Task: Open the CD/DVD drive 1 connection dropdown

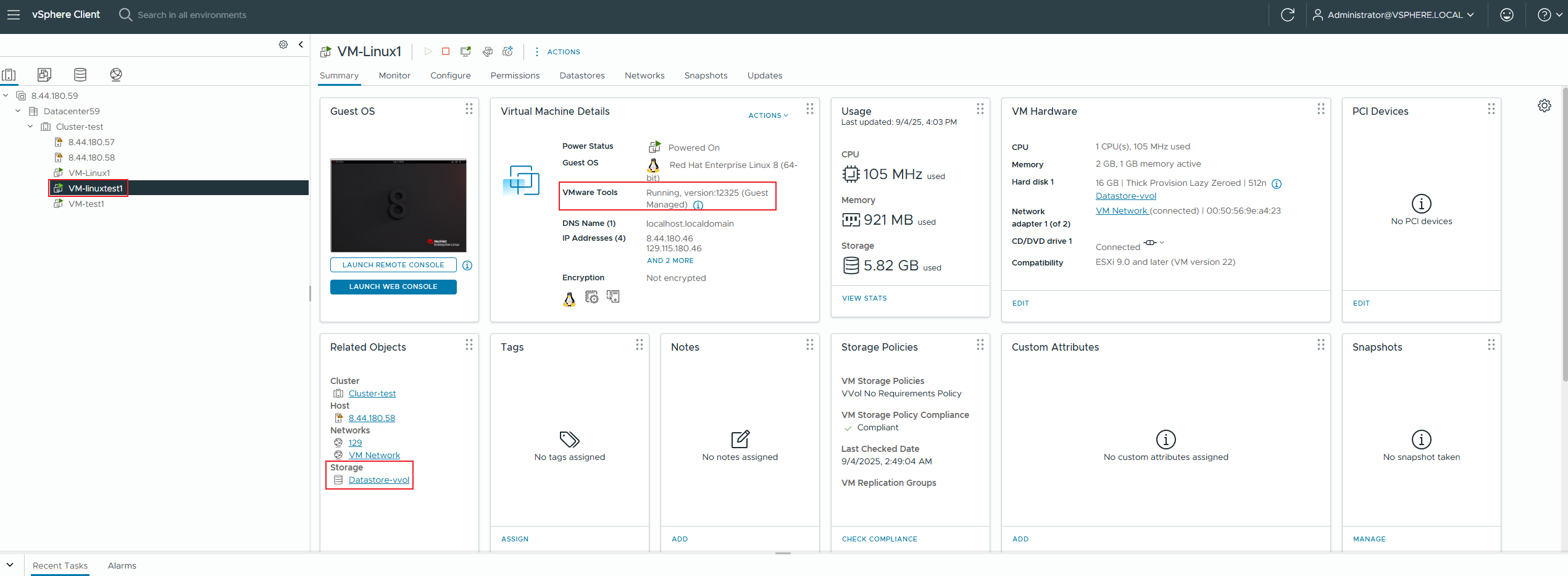Action: pyautogui.click(x=1153, y=243)
